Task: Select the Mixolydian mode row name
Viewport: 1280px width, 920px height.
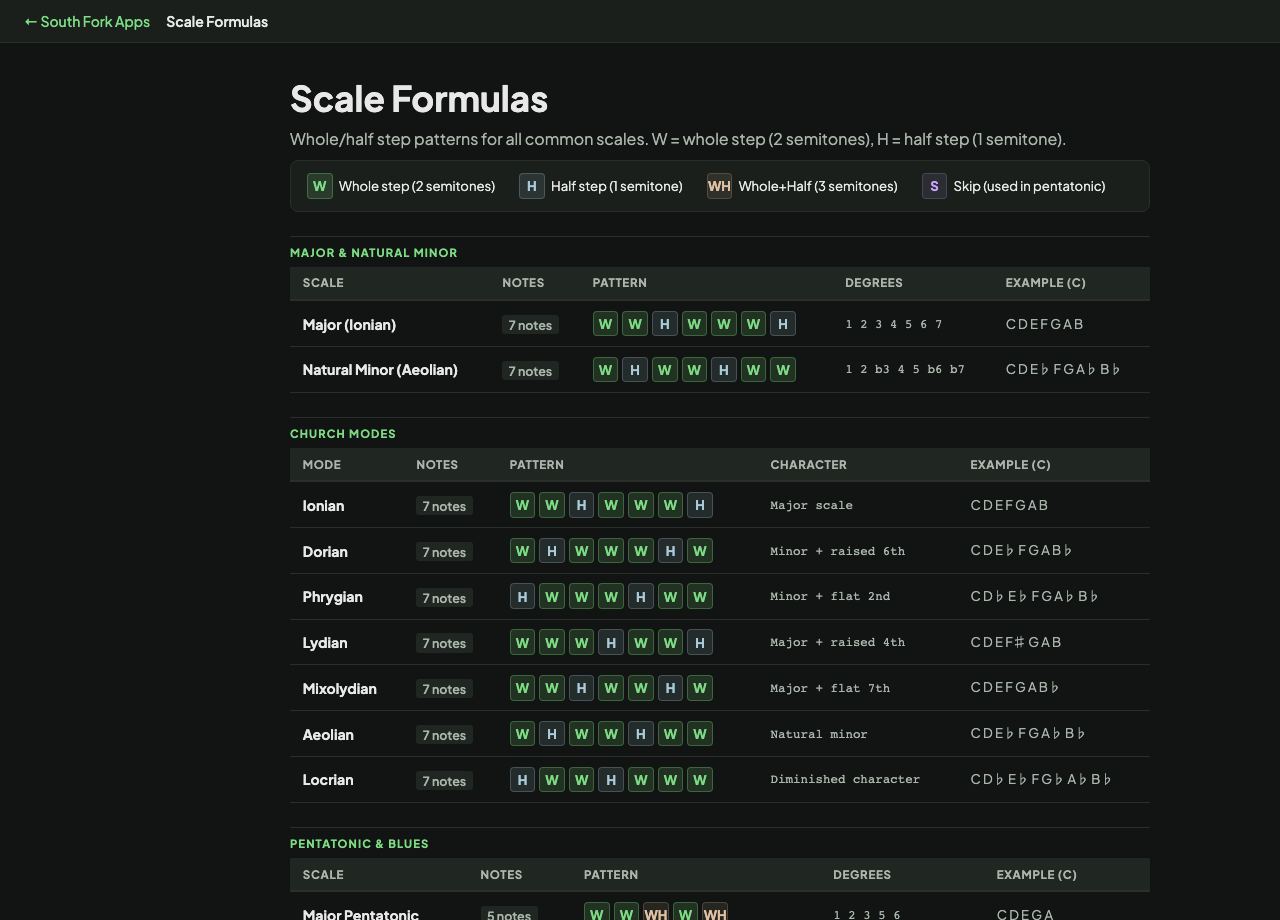Action: (x=339, y=688)
